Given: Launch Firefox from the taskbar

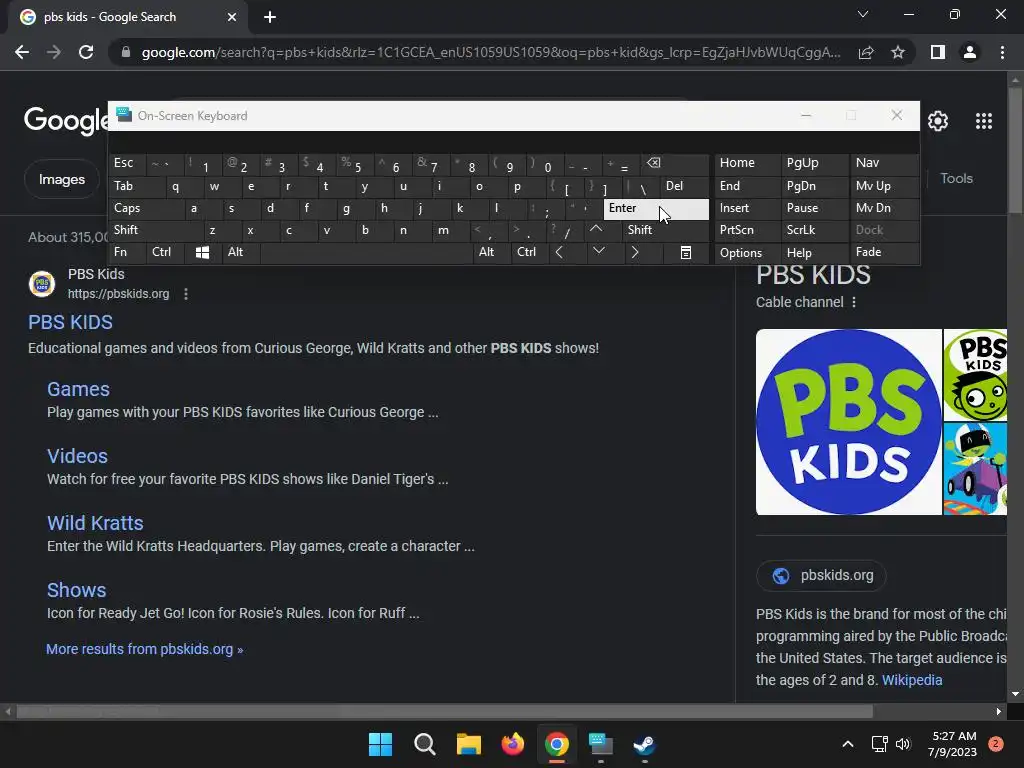Looking at the screenshot, I should (x=513, y=744).
